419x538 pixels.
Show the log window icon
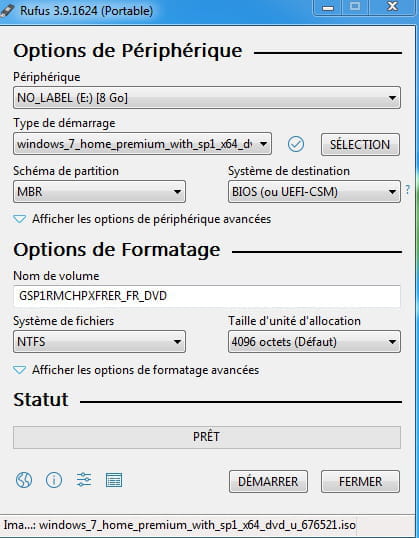(x=114, y=480)
